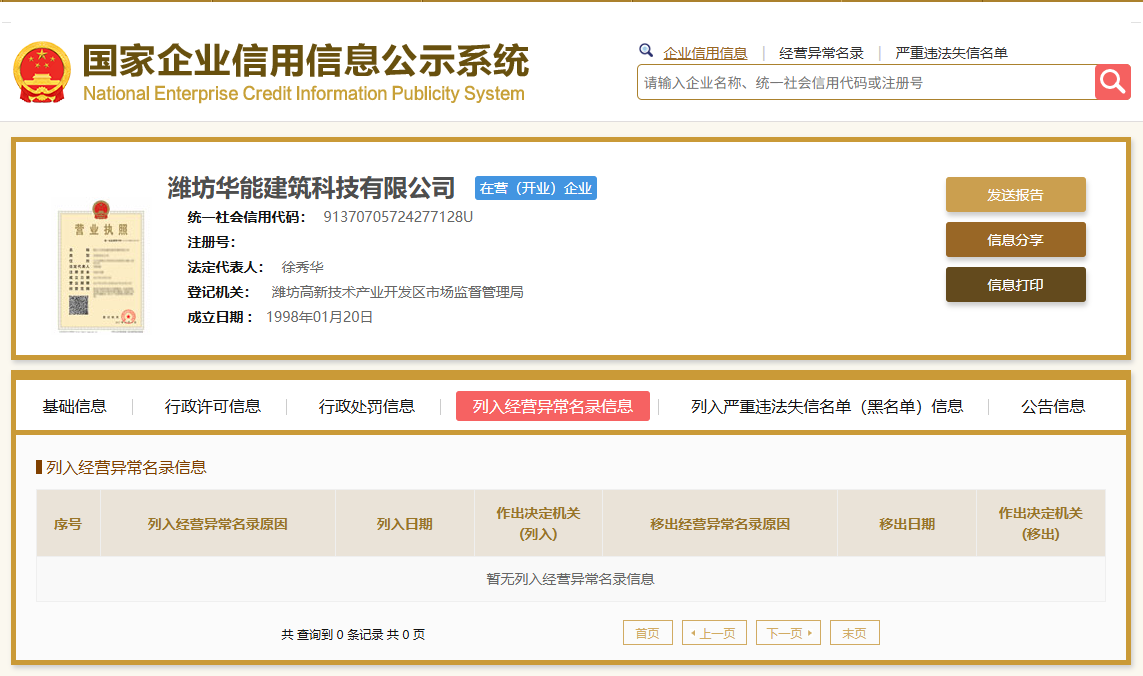
Task: Click the 移出日期 column header
Action: pyautogui.click(x=907, y=524)
